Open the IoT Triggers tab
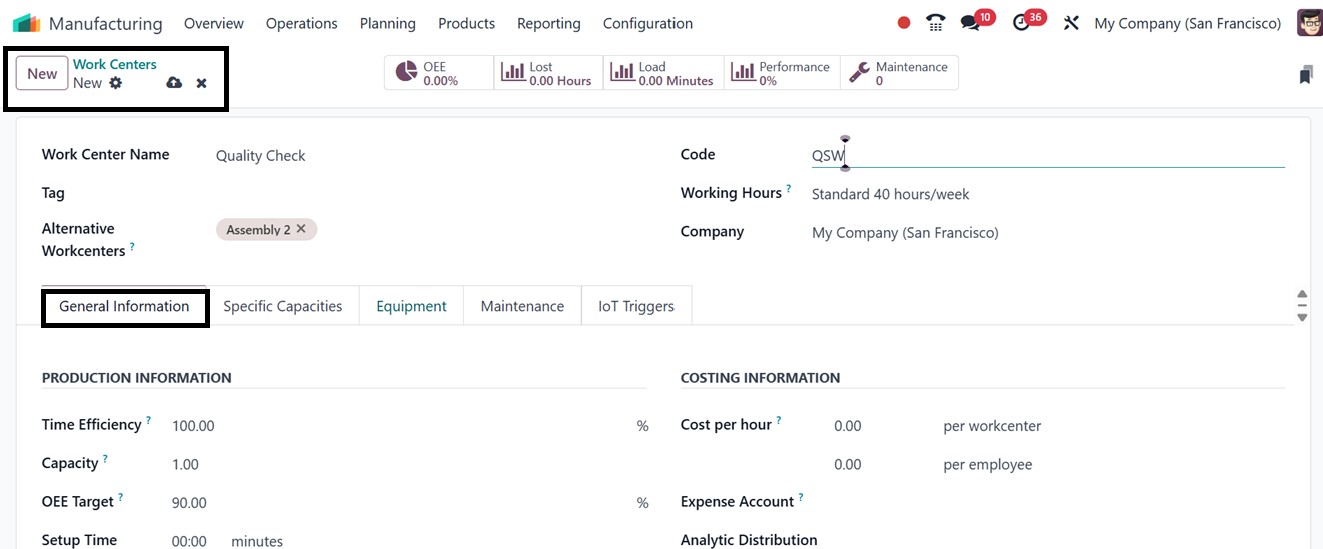 click(x=636, y=306)
